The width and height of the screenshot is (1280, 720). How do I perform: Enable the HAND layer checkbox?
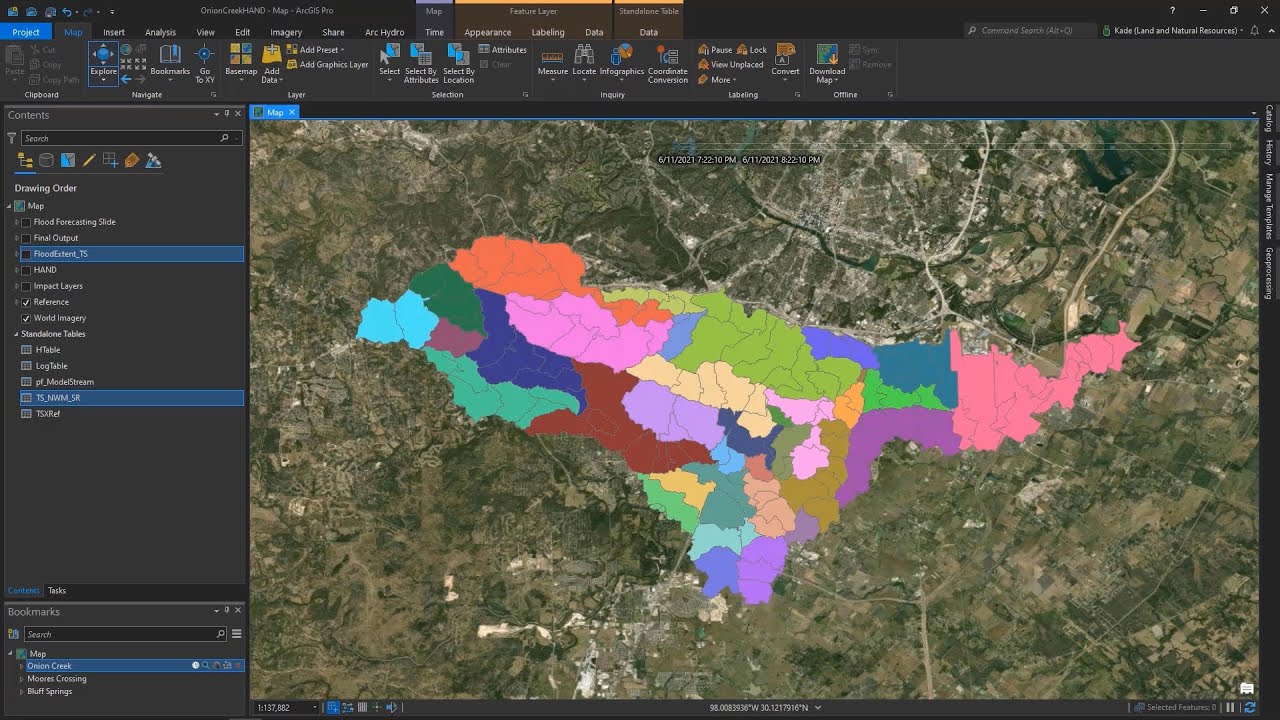[26, 270]
